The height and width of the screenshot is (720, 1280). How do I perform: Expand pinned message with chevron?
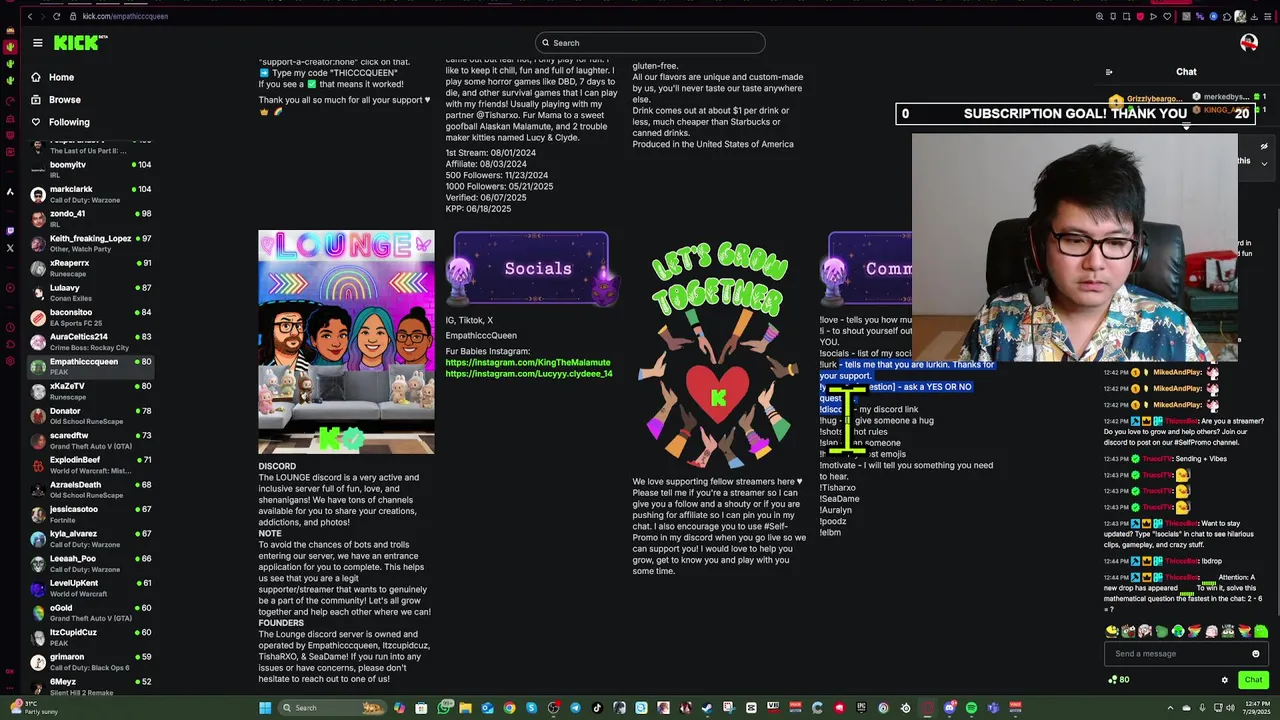[1264, 163]
